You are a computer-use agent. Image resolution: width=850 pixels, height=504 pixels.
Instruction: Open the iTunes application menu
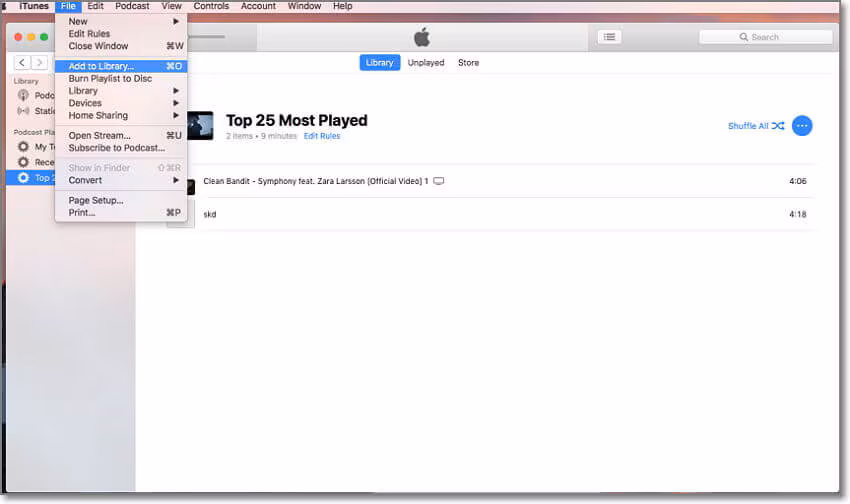coord(34,6)
